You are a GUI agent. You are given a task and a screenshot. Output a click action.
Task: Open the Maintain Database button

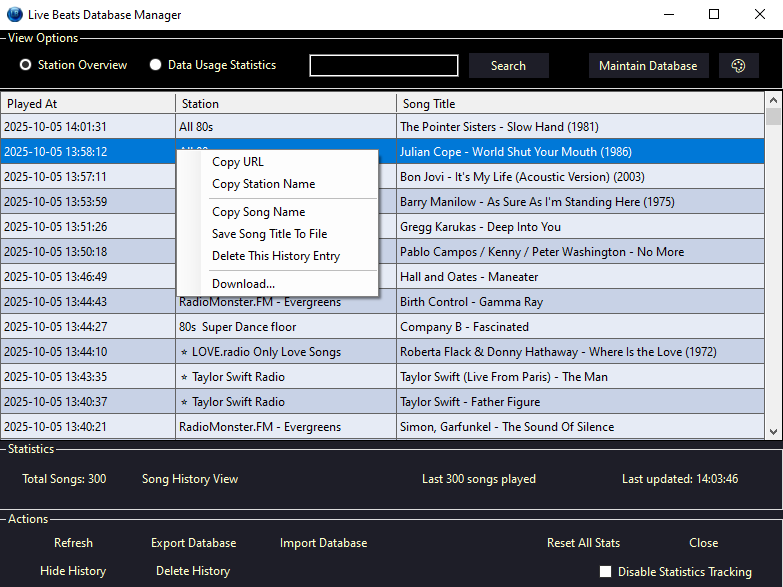[648, 66]
